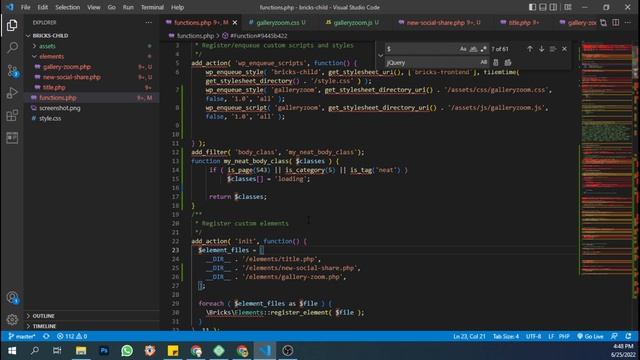Open the Source Control view
This screenshot has height=360, width=640.
[12, 71]
